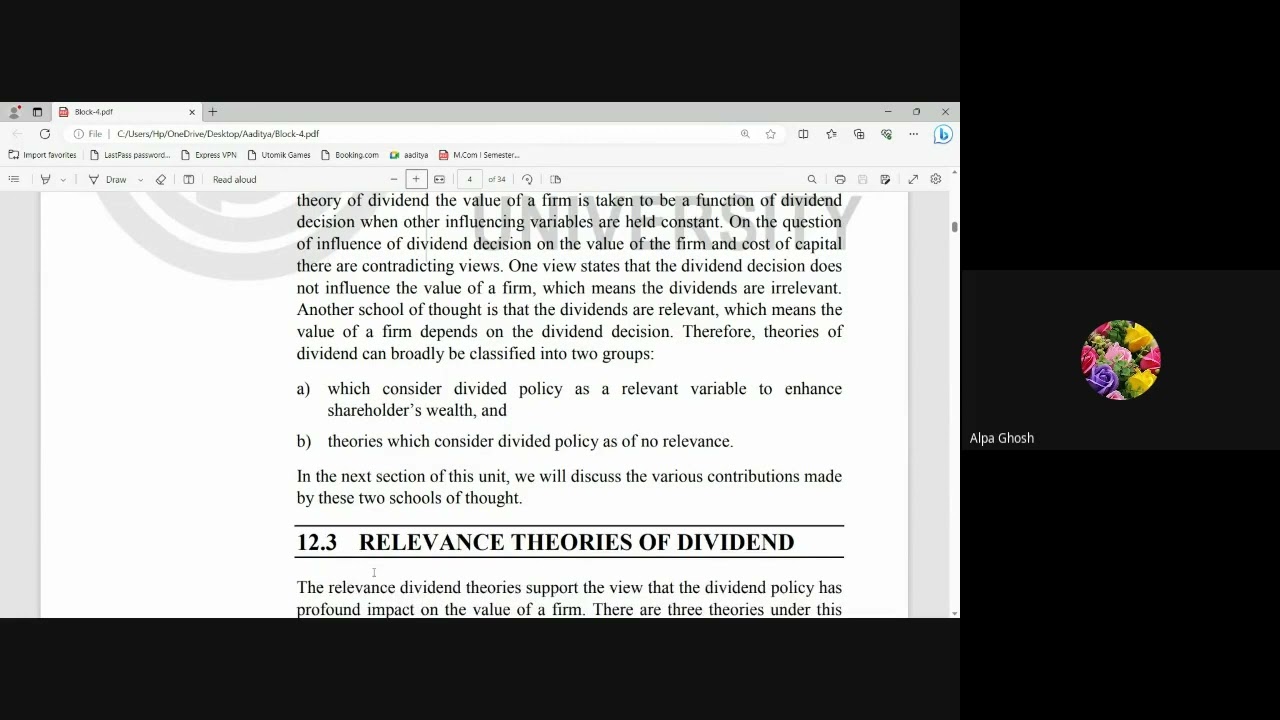The height and width of the screenshot is (720, 1280).
Task: Click the PDF Save as icon
Action: click(885, 179)
